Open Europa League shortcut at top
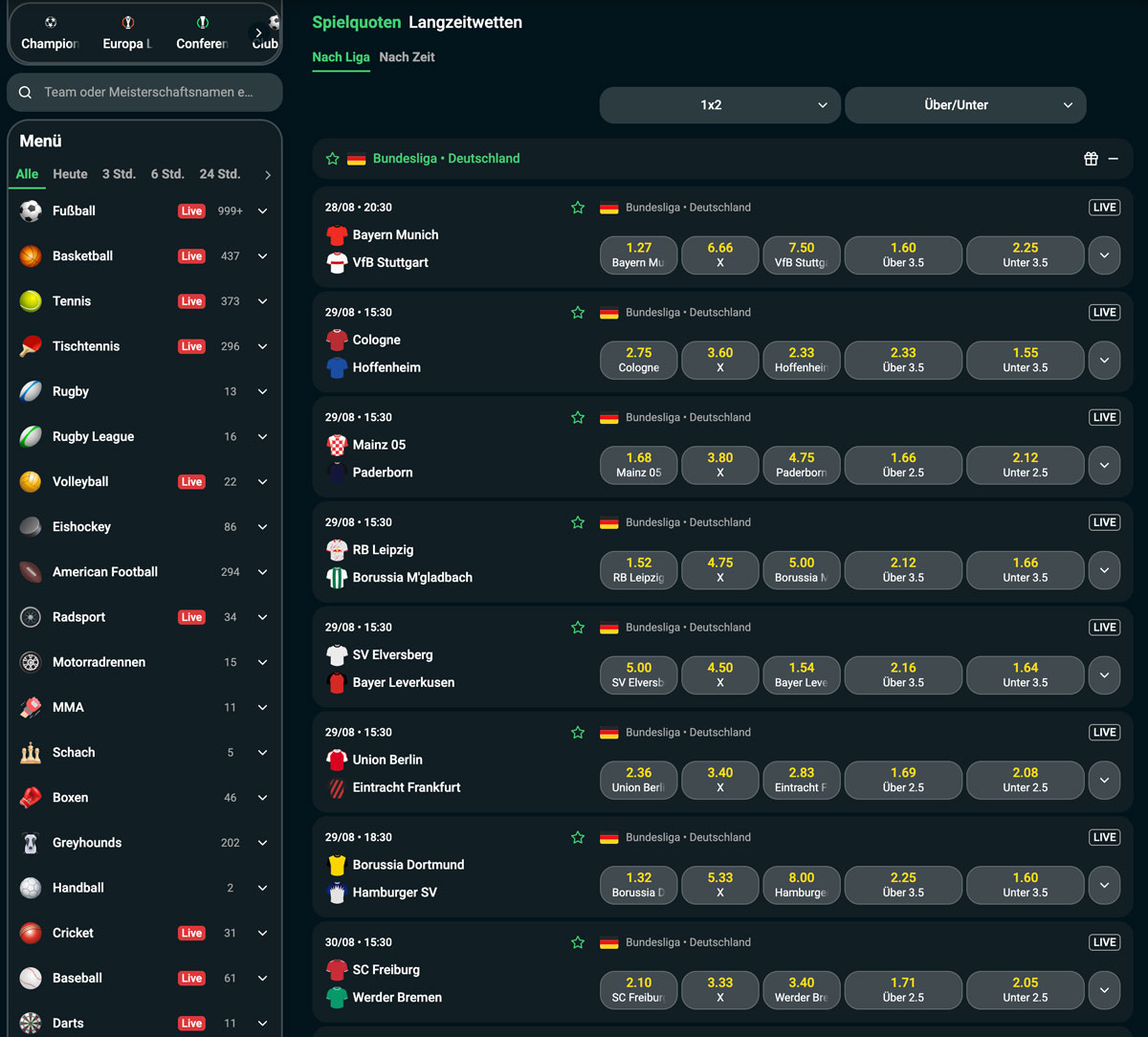The image size is (1148, 1037). 127,33
